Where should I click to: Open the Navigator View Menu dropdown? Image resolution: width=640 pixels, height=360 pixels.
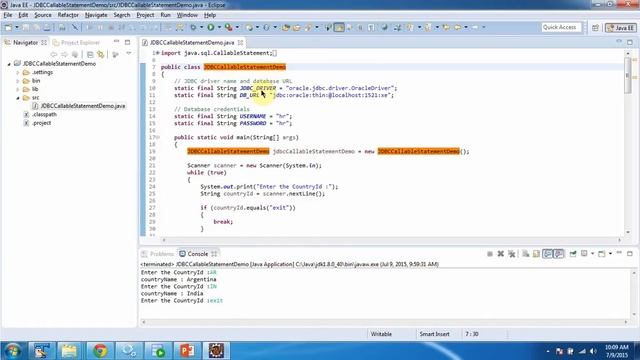(129, 53)
